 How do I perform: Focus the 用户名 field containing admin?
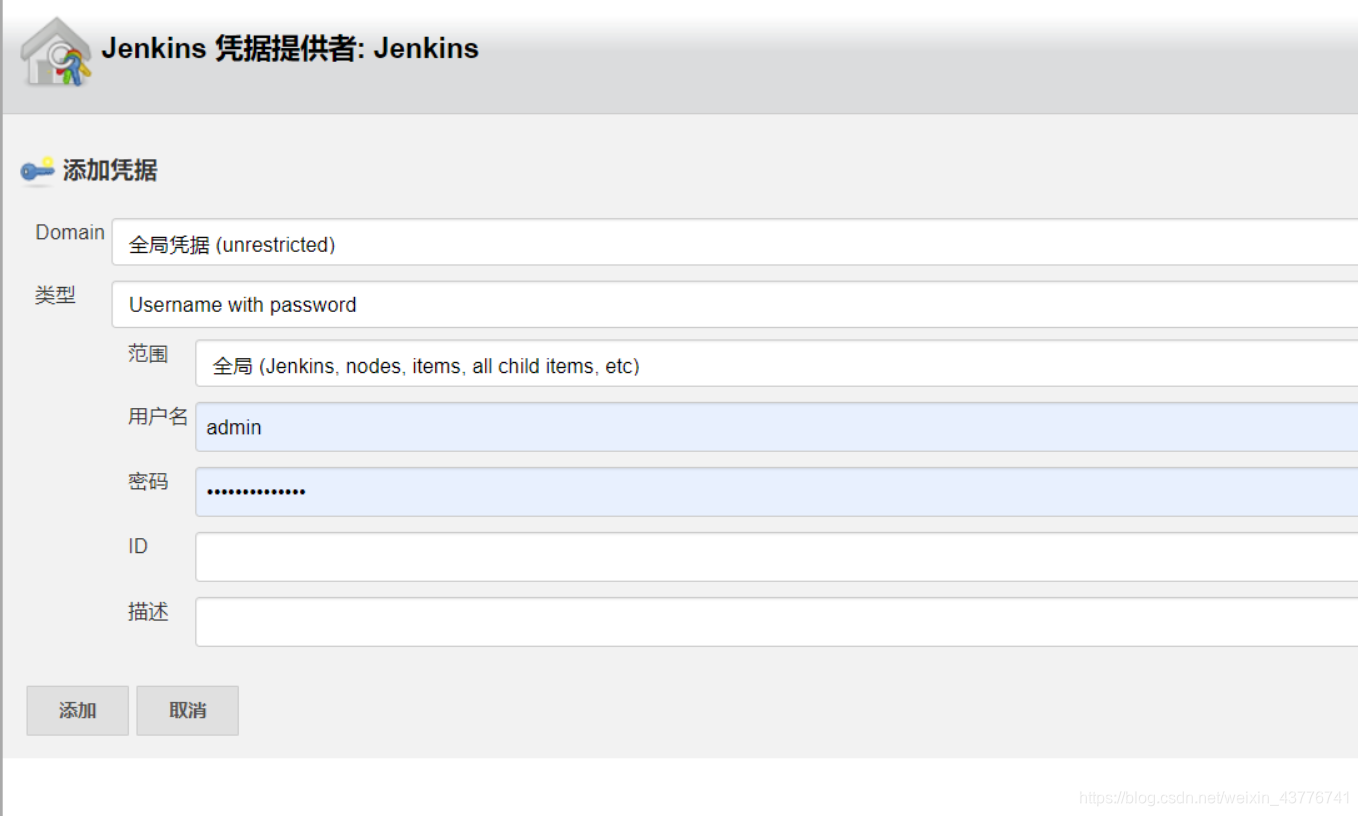(777, 427)
